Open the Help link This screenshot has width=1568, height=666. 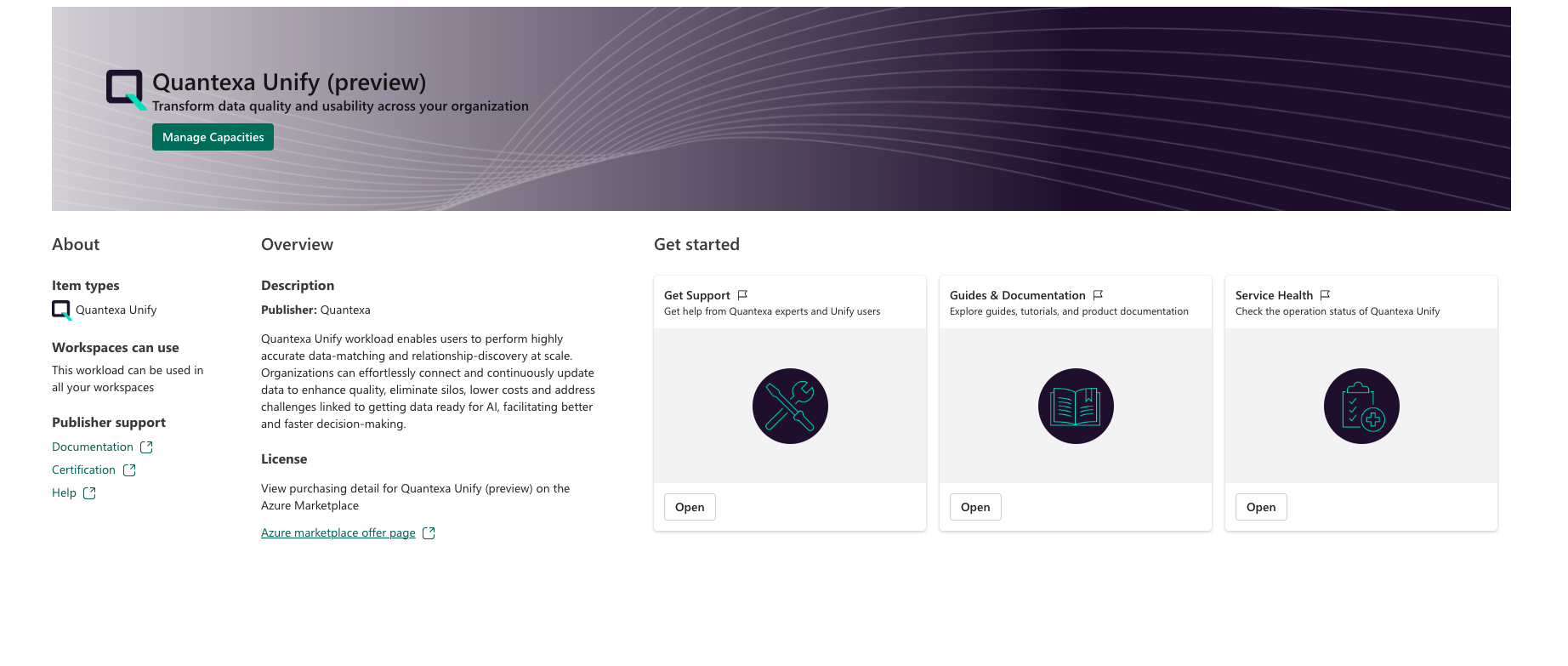pyautogui.click(x=64, y=492)
